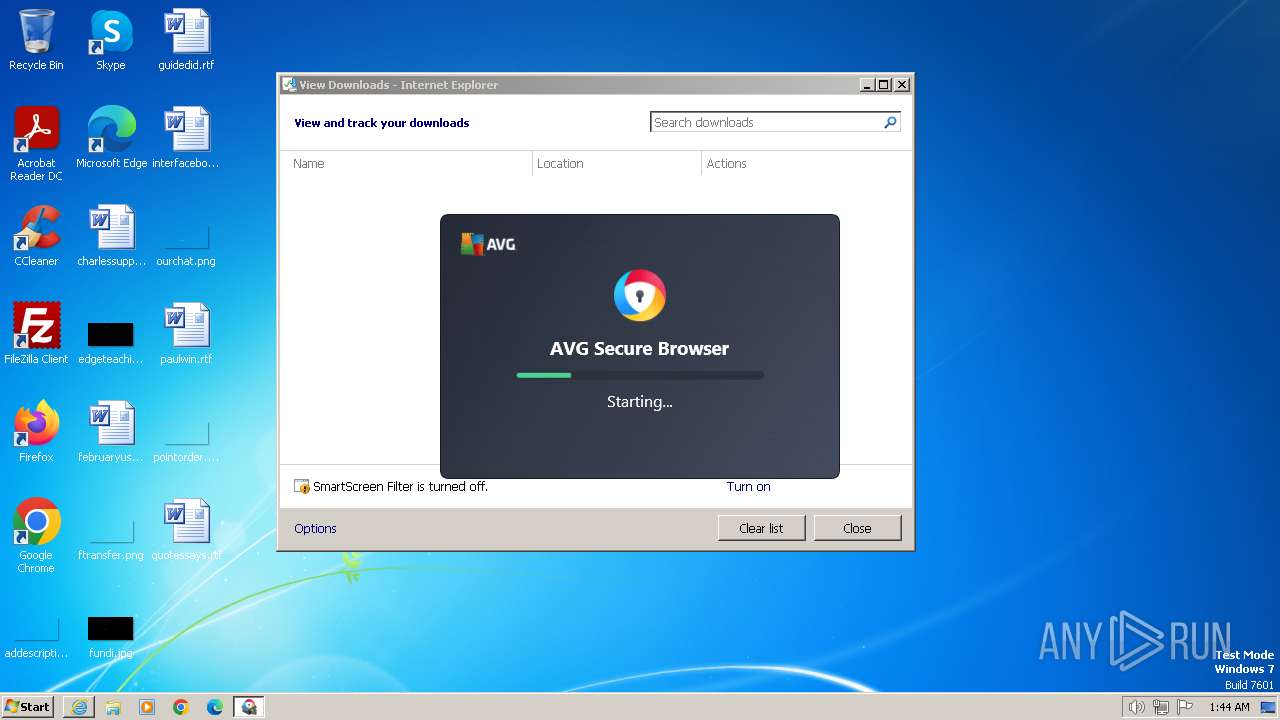1280x720 pixels.
Task: Click the AVG logo in splash window
Action: pyautogui.click(x=488, y=244)
